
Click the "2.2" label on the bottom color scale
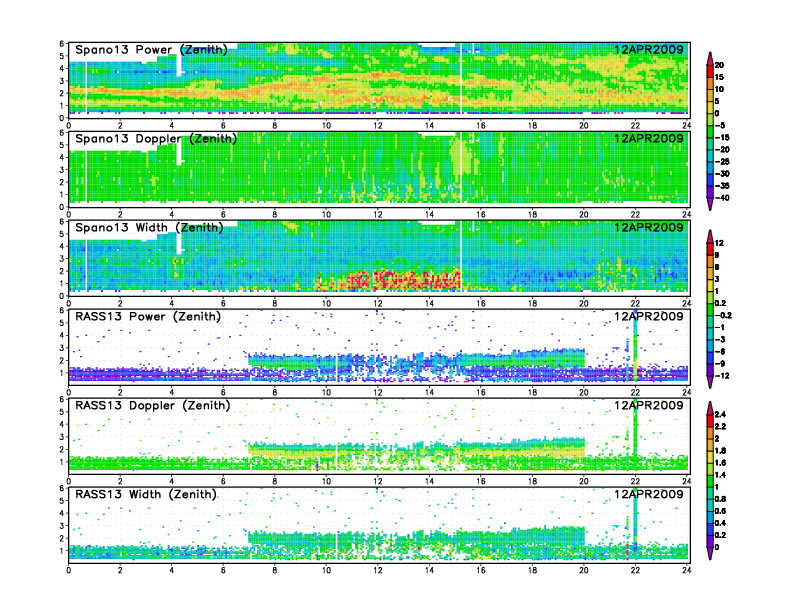tap(721, 426)
